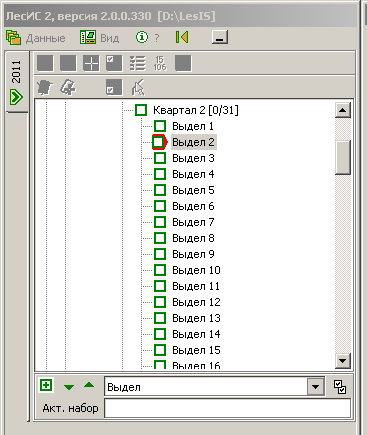The width and height of the screenshot is (367, 435).
Task: Click the green plus expand-tree icon
Action: click(x=46, y=385)
